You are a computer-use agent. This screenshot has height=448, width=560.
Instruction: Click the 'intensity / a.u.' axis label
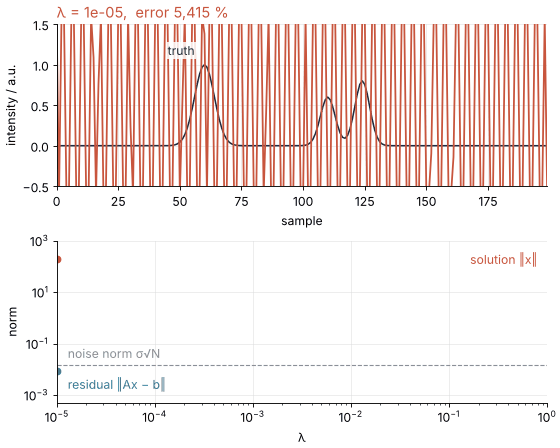click(11, 105)
